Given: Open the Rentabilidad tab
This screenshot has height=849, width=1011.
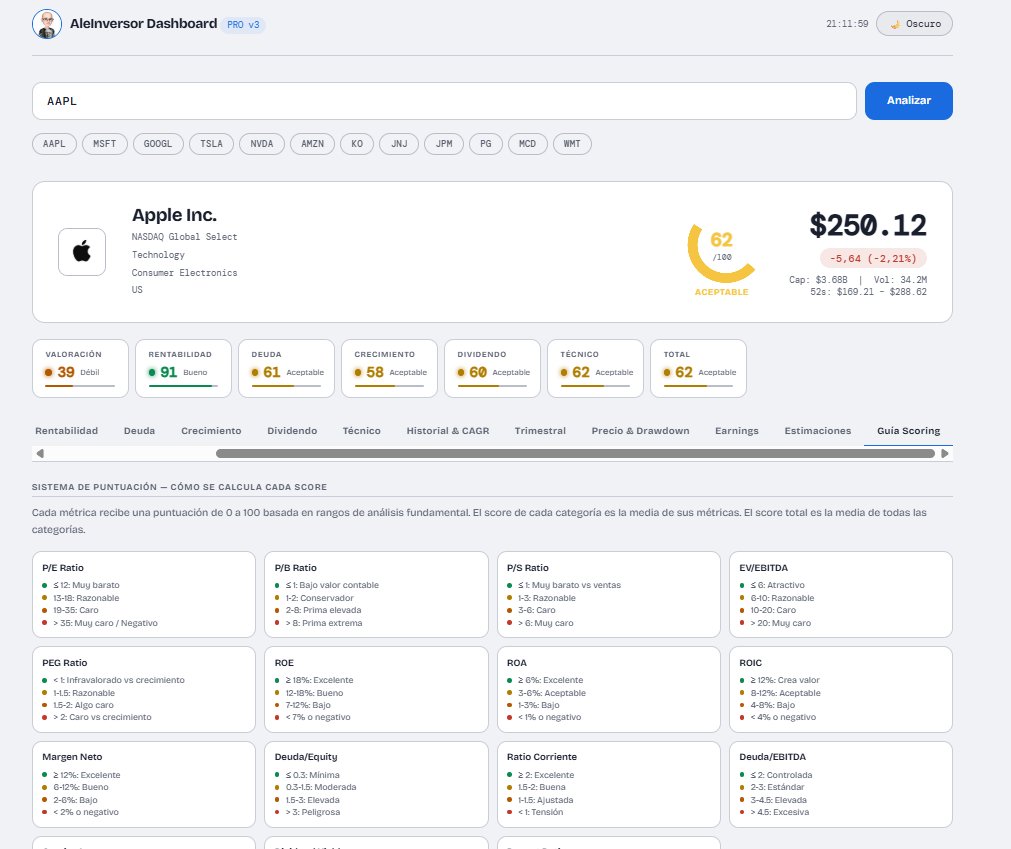Looking at the screenshot, I should coord(66,431).
